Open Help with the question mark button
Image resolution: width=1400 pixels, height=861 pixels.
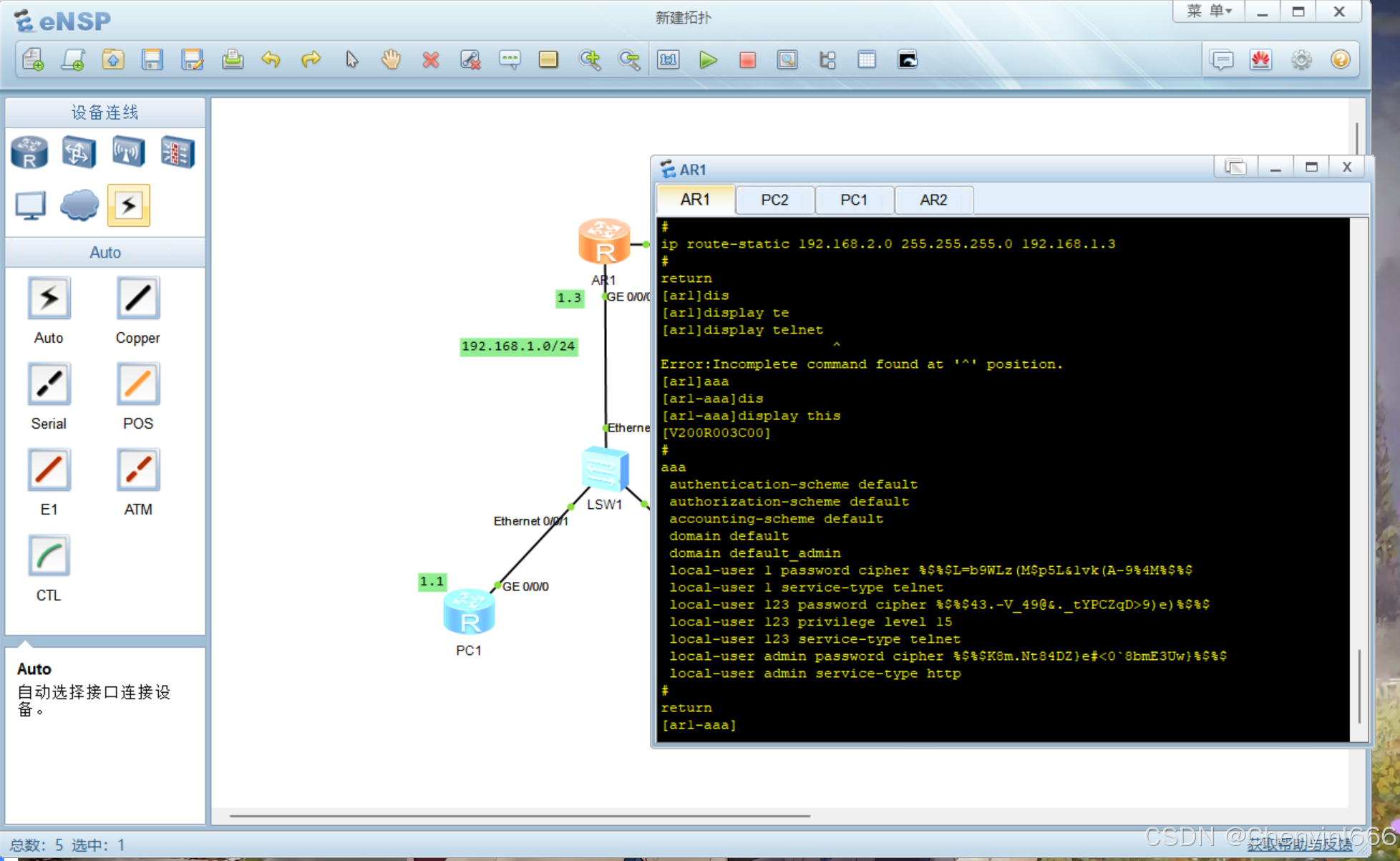(x=1342, y=60)
